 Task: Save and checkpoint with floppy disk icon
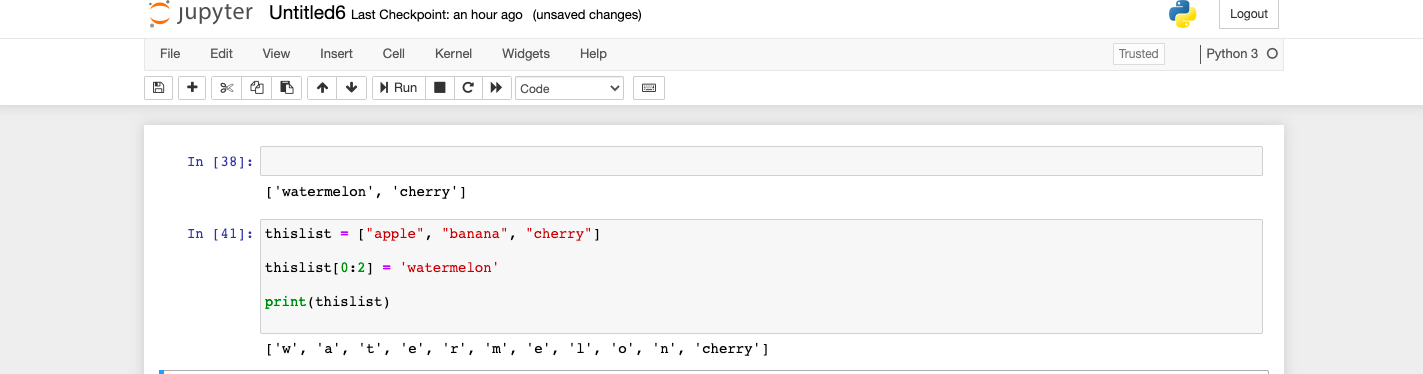[x=158, y=88]
